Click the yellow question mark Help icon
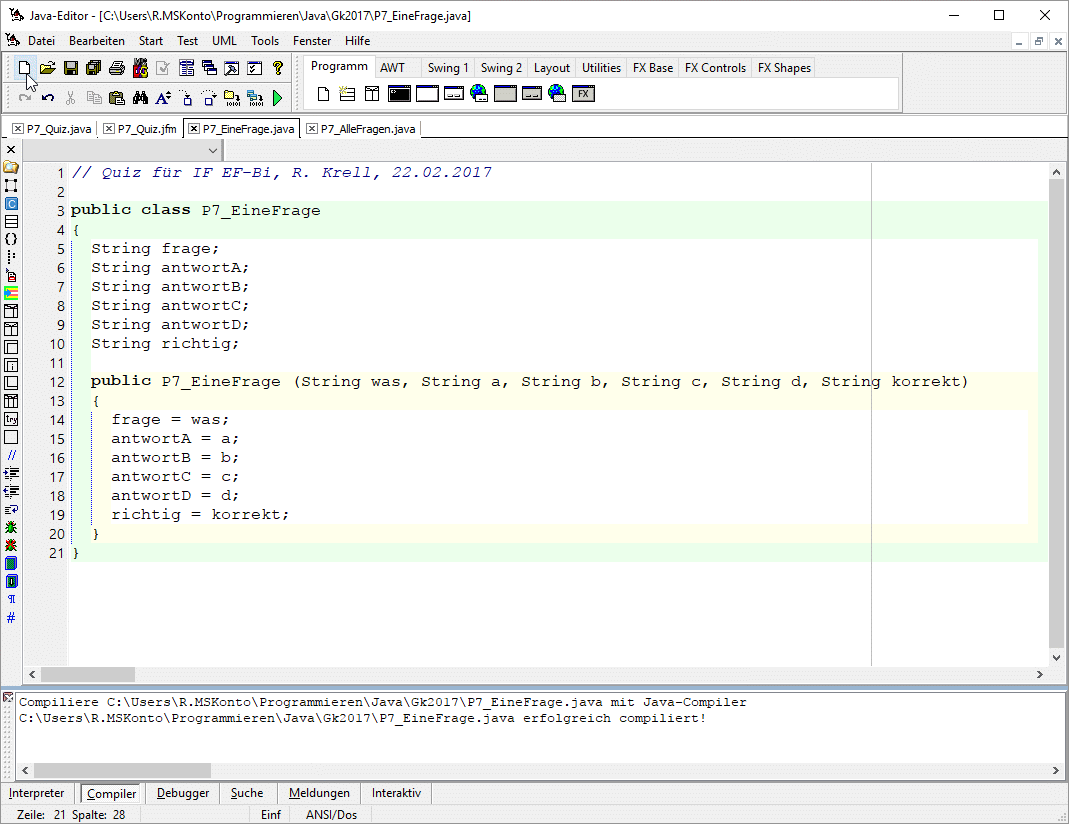Screen dimensions: 1069x824 pos(278,68)
